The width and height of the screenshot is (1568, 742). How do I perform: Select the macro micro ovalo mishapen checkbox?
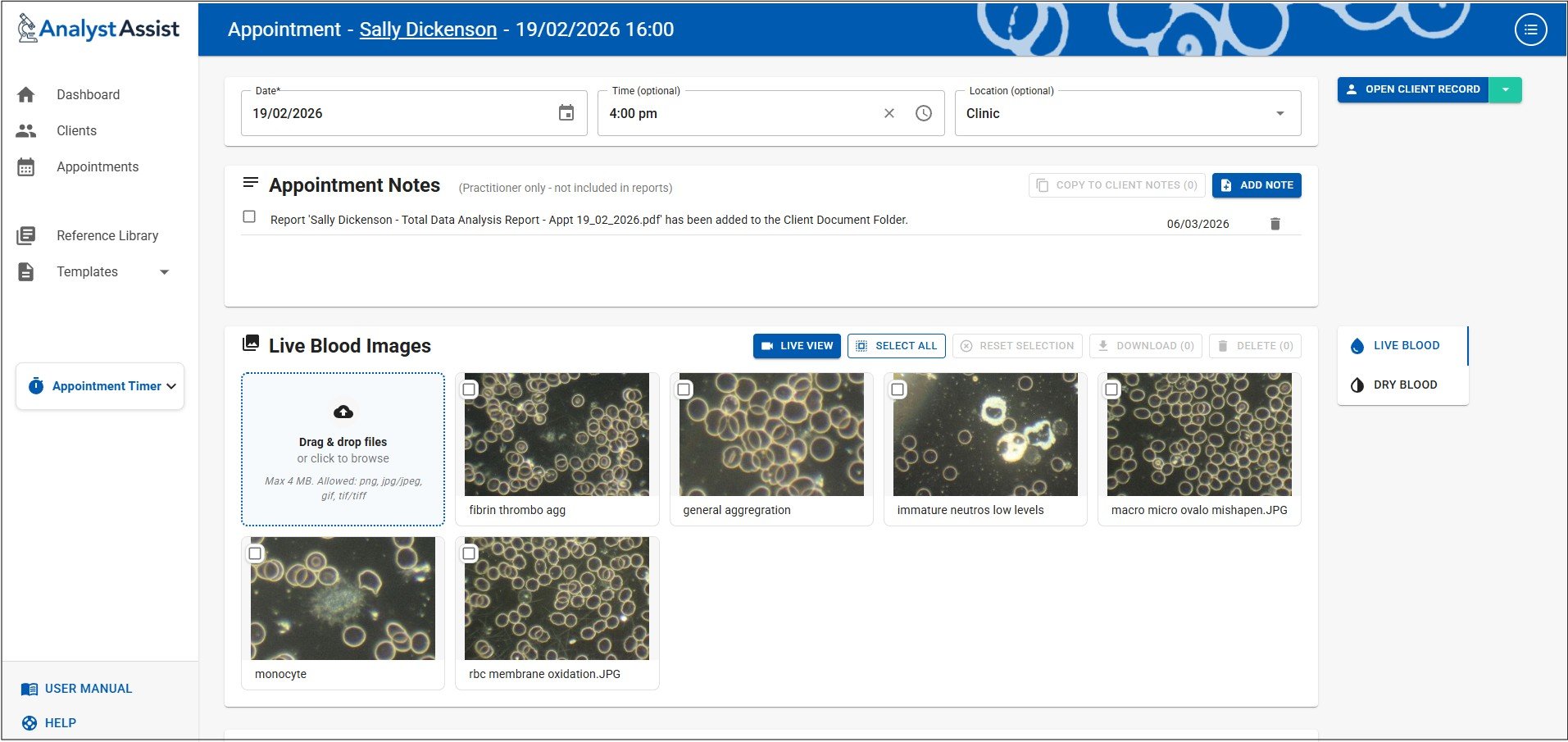click(x=1111, y=389)
